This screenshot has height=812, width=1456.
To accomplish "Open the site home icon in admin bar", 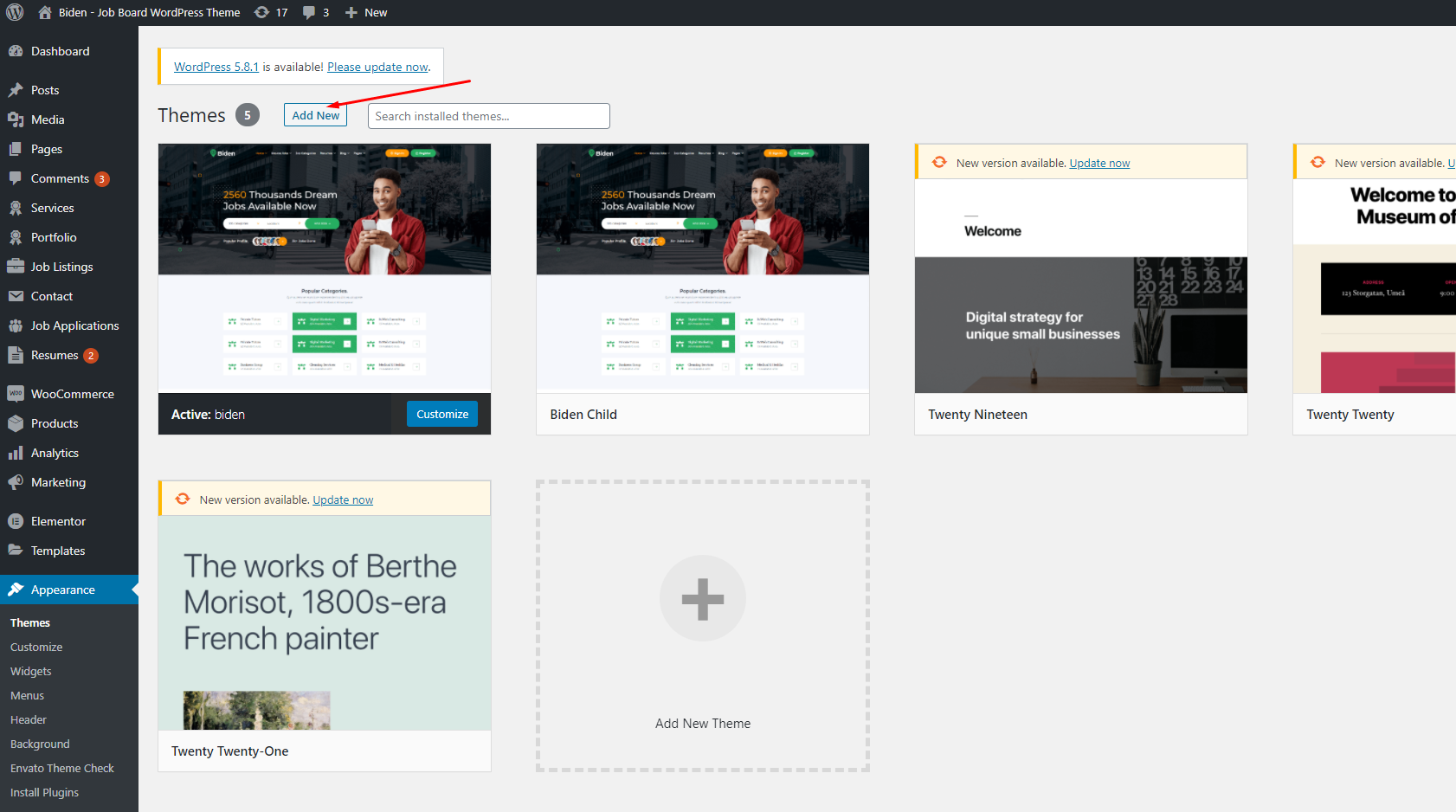I will pos(45,12).
